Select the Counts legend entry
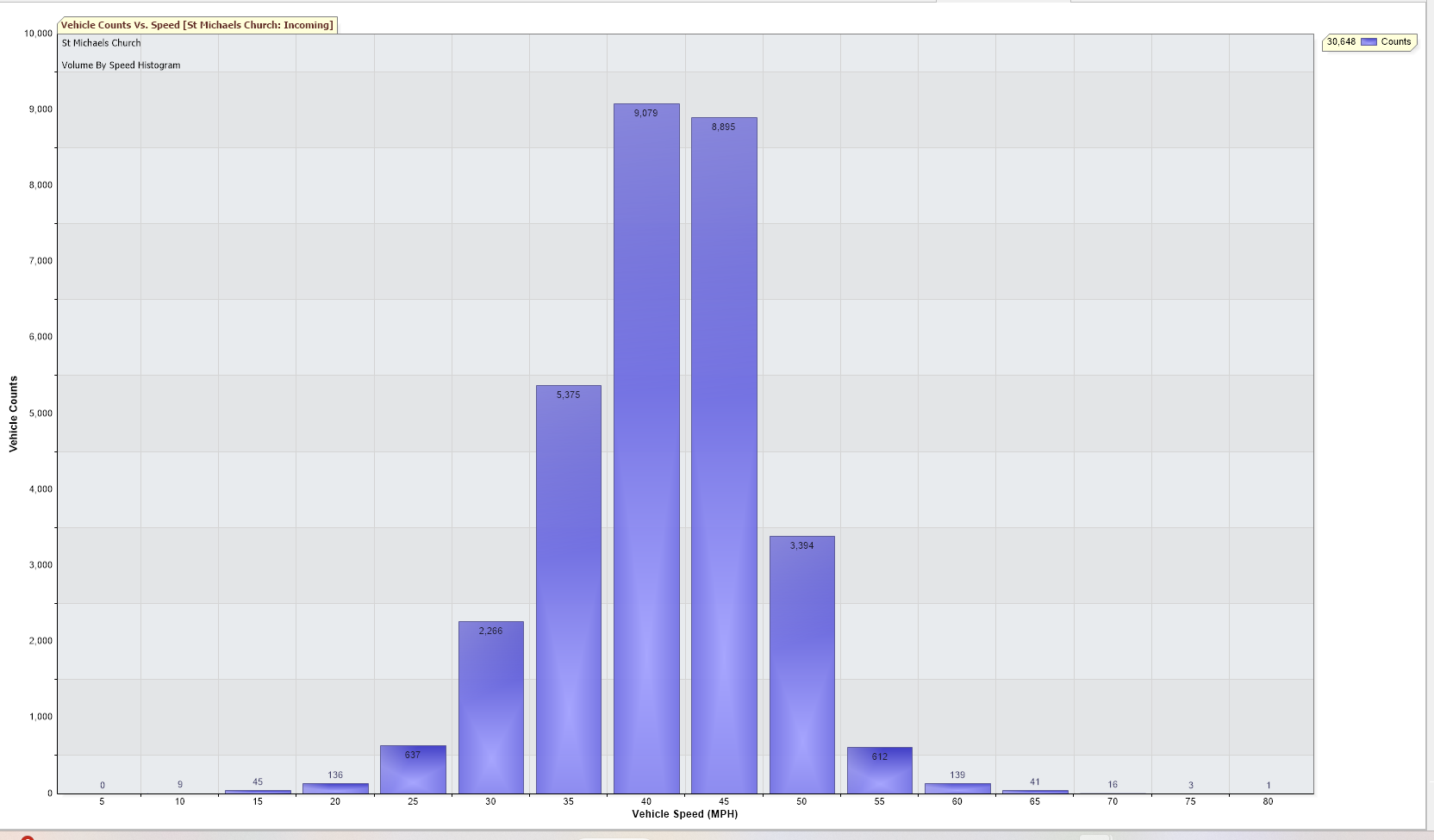 click(1395, 42)
